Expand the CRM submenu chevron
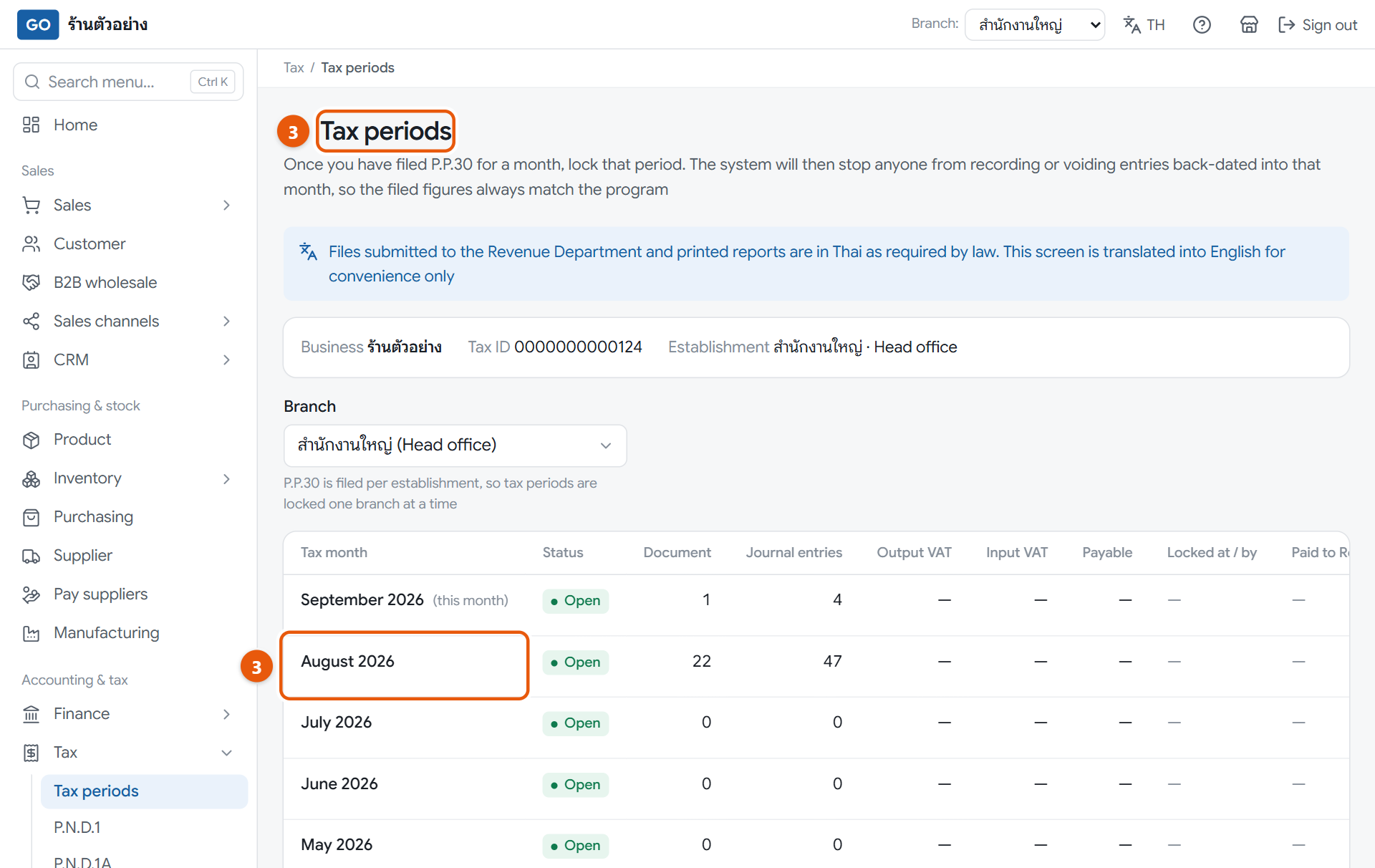This screenshot has width=1375, height=868. [x=226, y=360]
